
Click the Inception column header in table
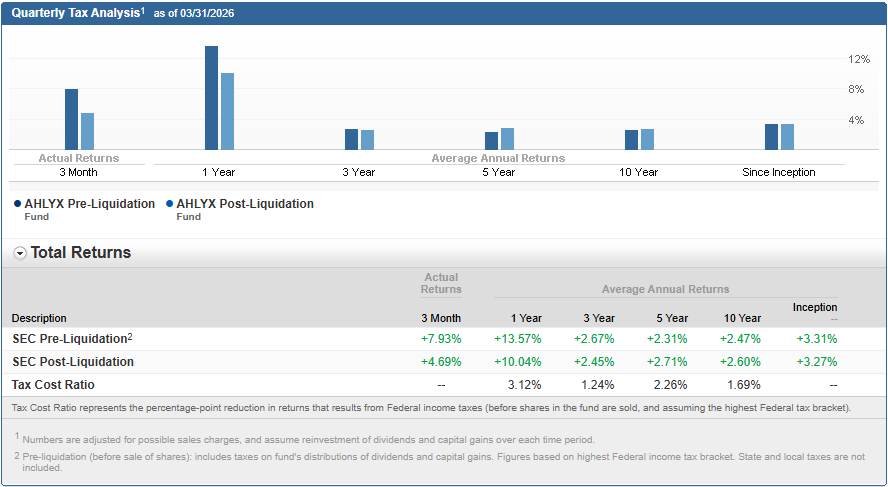[x=815, y=307]
